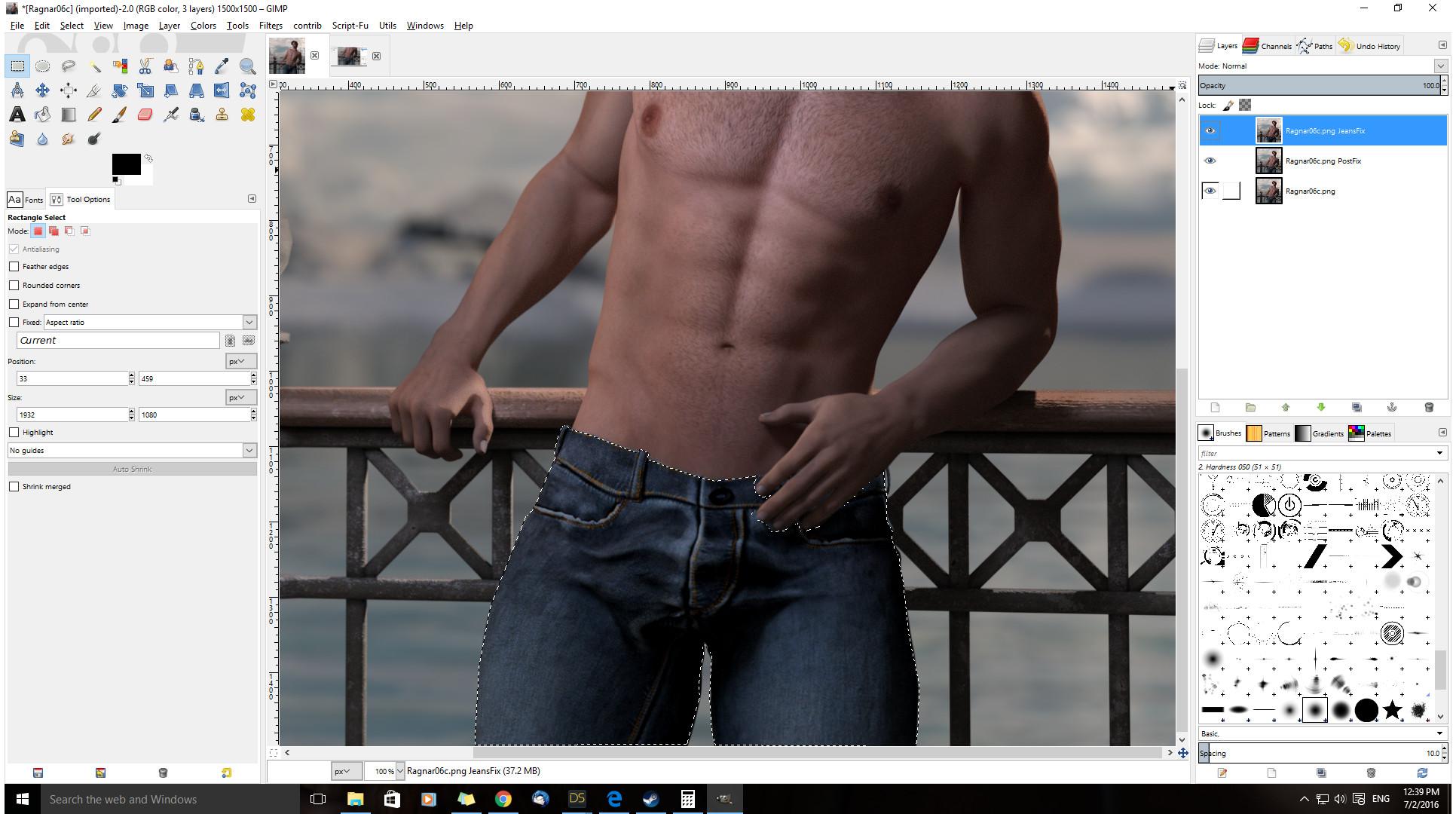The width and height of the screenshot is (1456, 814).
Task: Open the Filters menu
Action: [270, 26]
